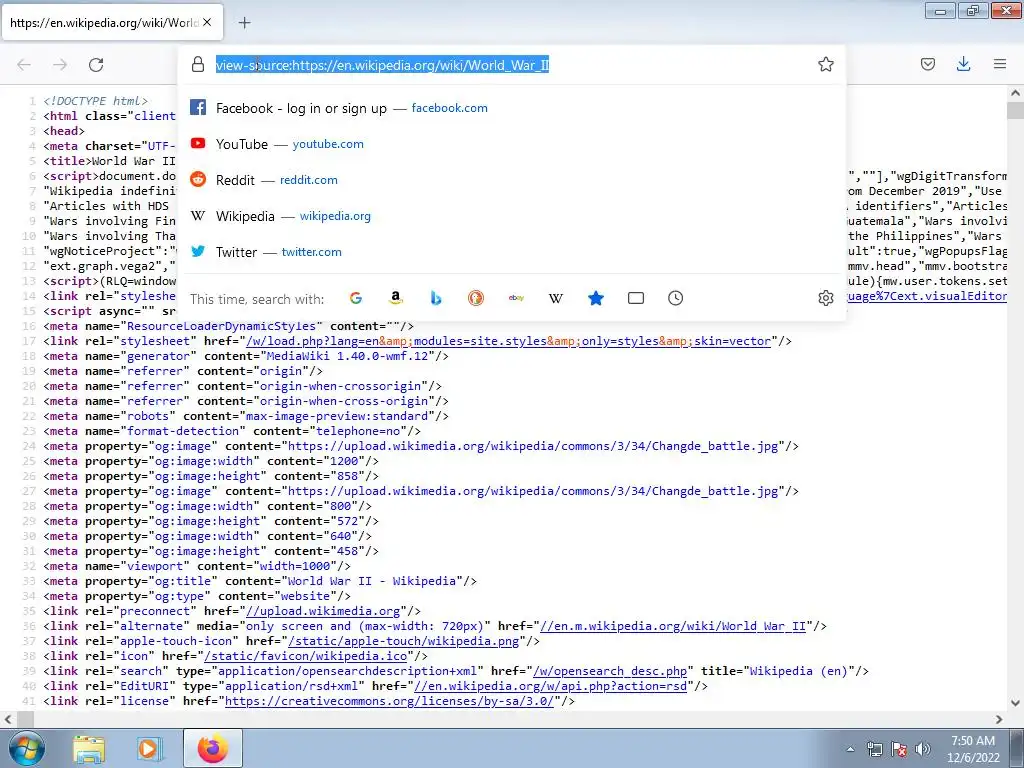This screenshot has width=1024, height=768.
Task: Search this time with DuckDuckGo
Action: pyautogui.click(x=475, y=298)
